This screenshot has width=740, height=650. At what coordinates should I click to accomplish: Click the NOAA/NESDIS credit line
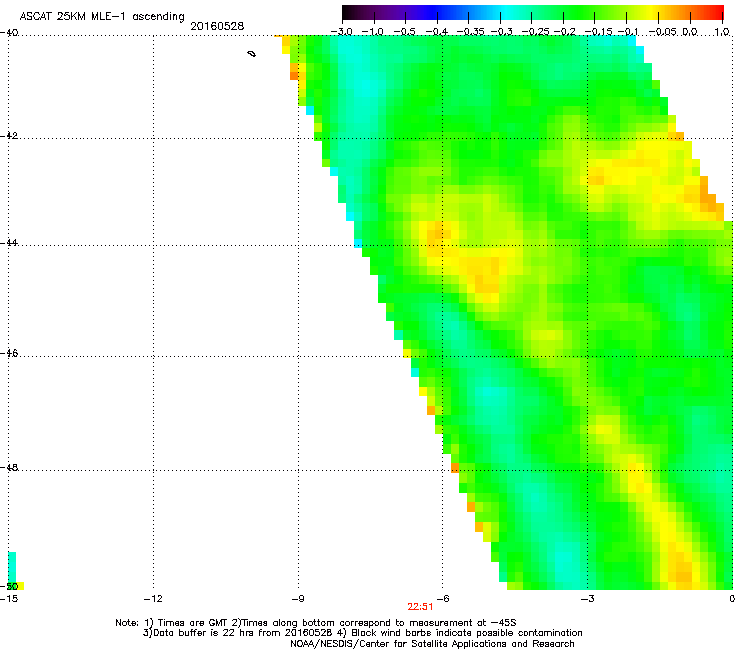point(432,644)
